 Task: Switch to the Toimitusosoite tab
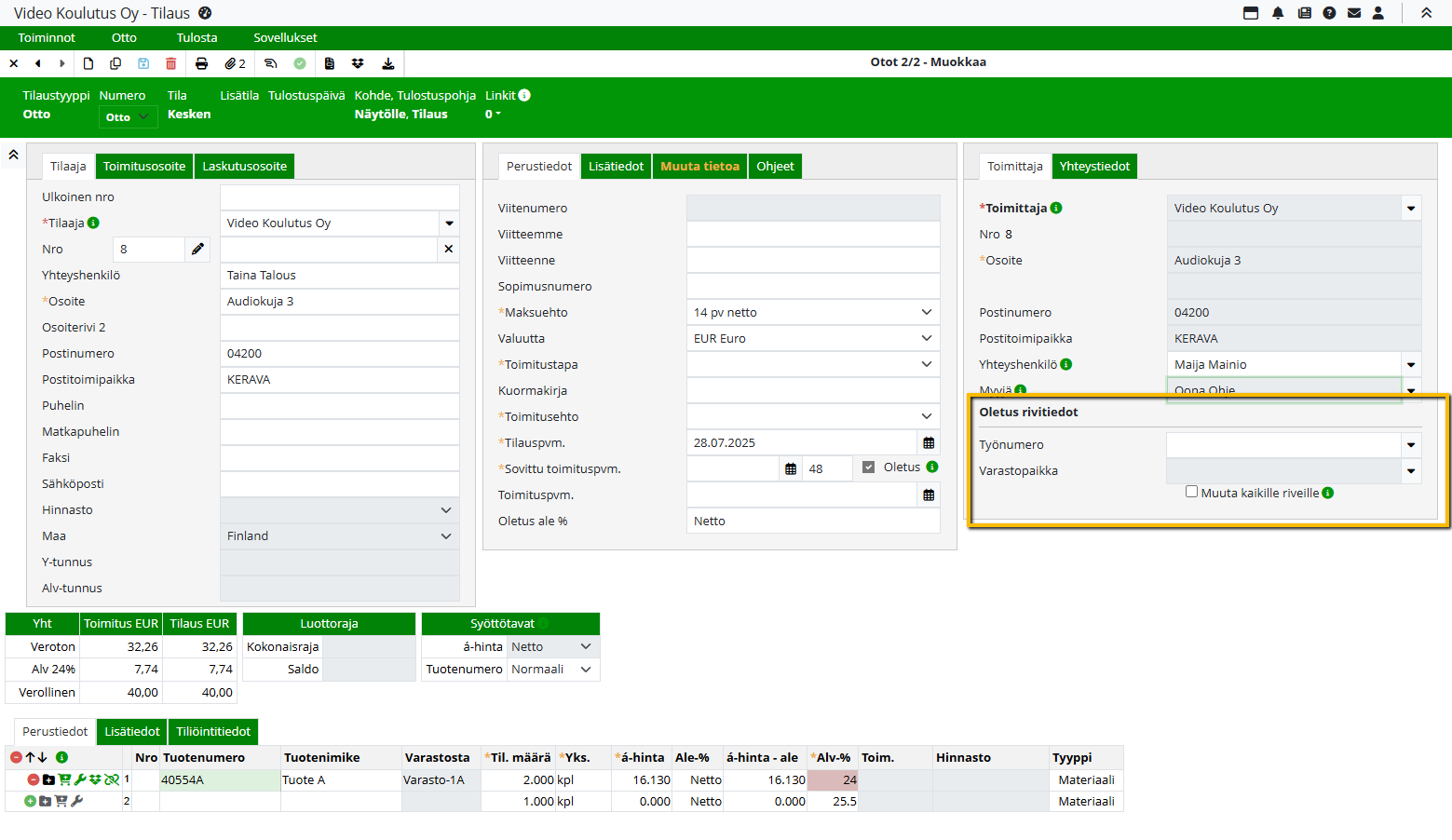(x=144, y=167)
